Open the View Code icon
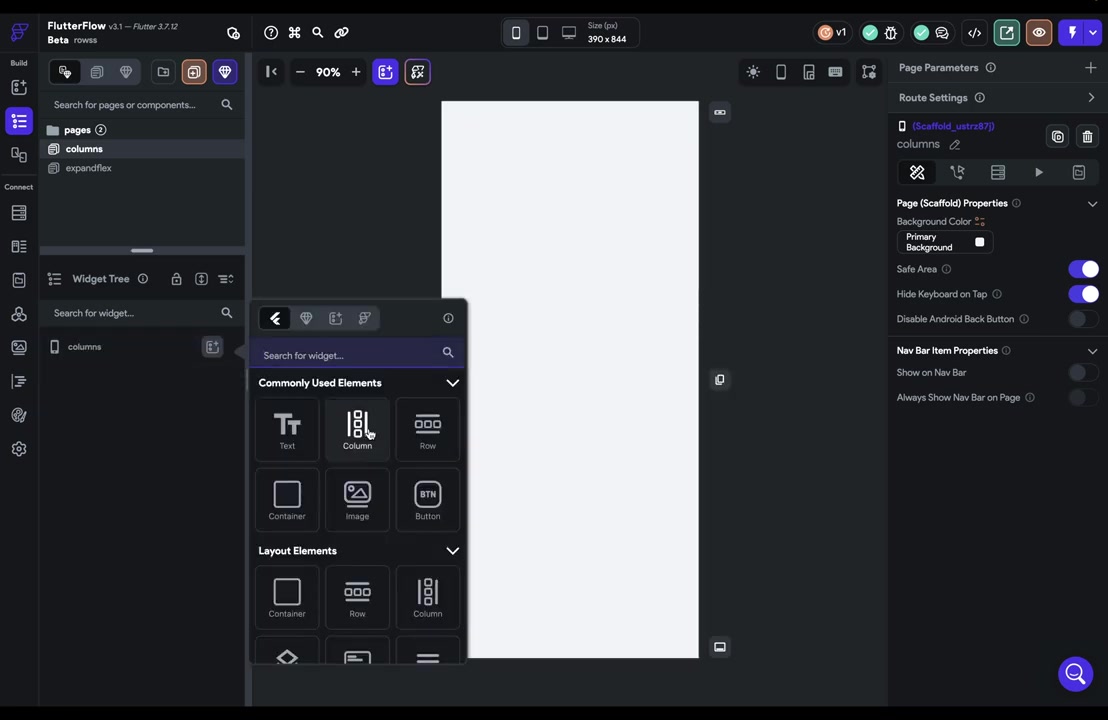The height and width of the screenshot is (720, 1108). [x=974, y=33]
